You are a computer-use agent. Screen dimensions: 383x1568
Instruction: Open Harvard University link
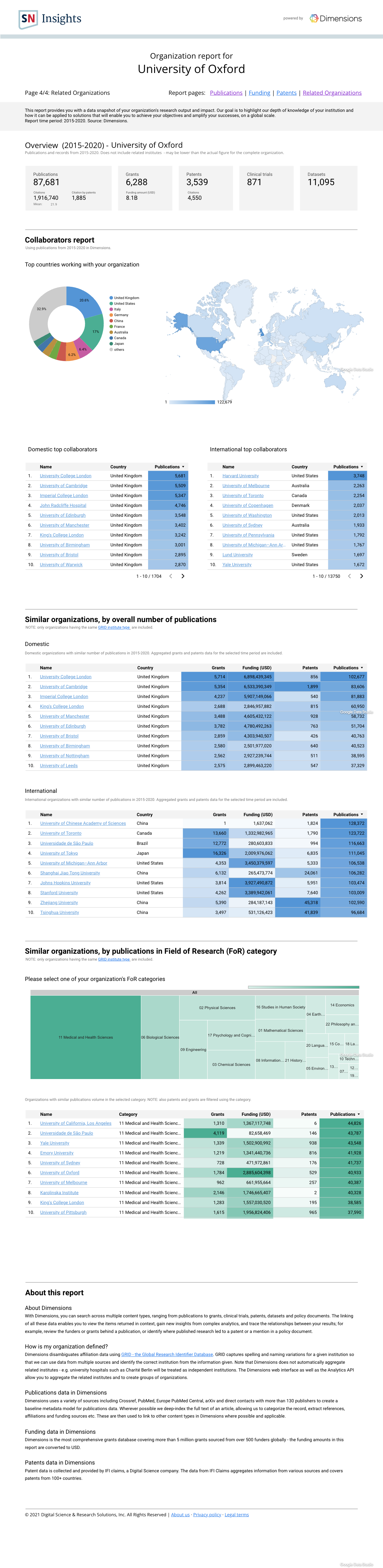[241, 476]
